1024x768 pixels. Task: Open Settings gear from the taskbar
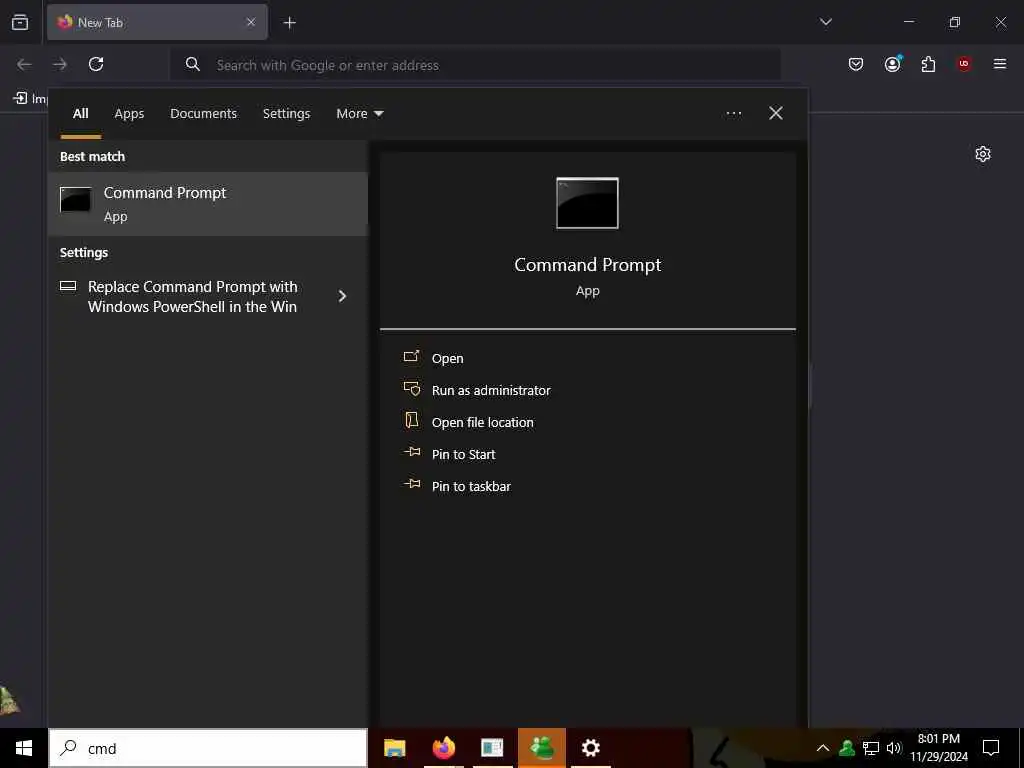pyautogui.click(x=590, y=748)
